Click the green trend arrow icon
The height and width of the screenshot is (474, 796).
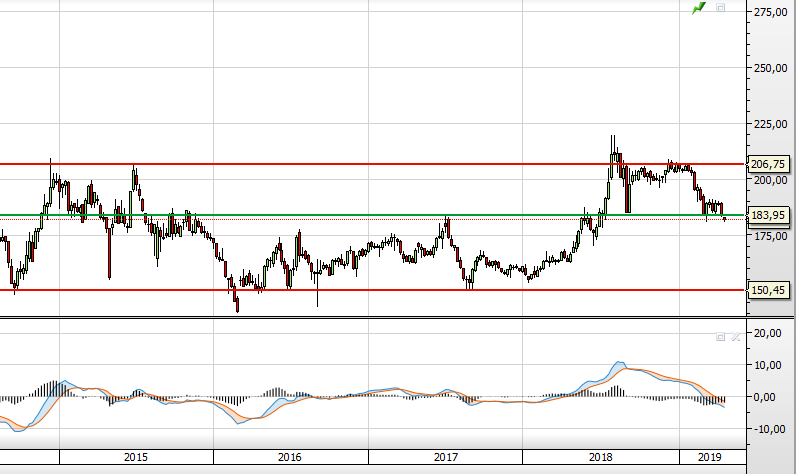pyautogui.click(x=700, y=8)
